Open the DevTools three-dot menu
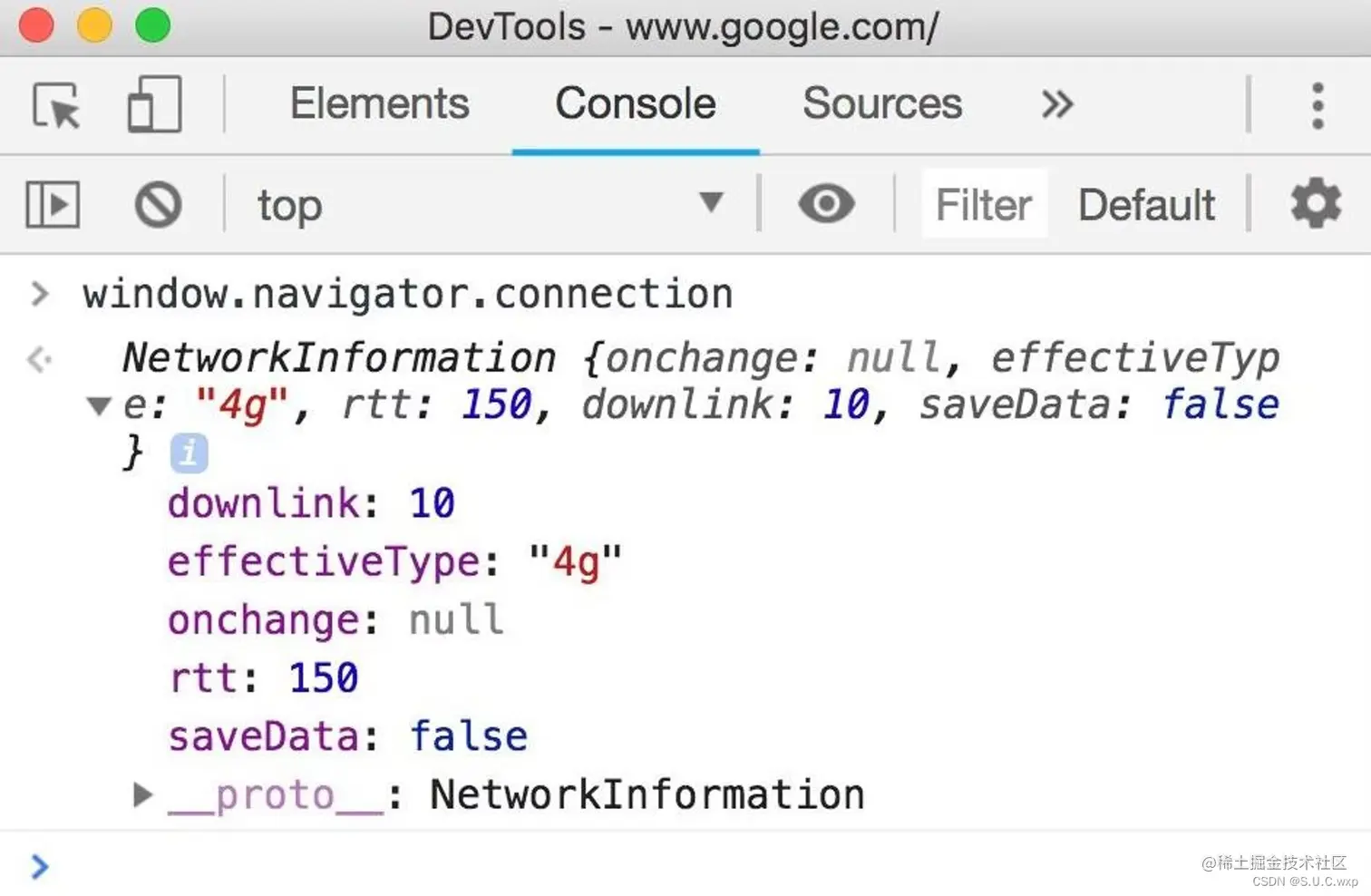This screenshot has height=896, width=1371. coord(1318,105)
